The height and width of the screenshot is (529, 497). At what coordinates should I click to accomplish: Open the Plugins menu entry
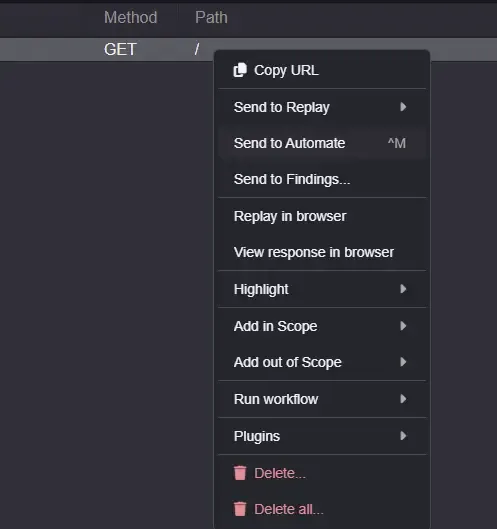322,436
